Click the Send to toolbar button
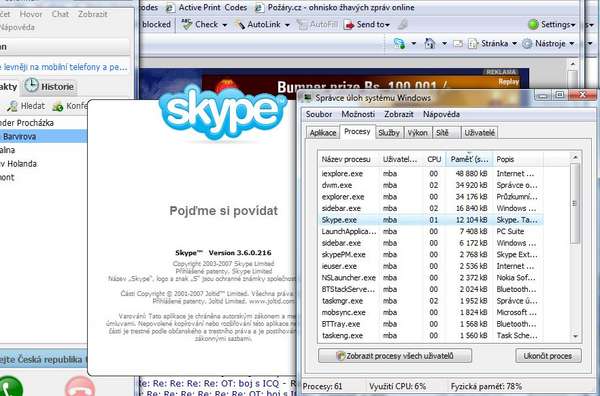 [367, 24]
